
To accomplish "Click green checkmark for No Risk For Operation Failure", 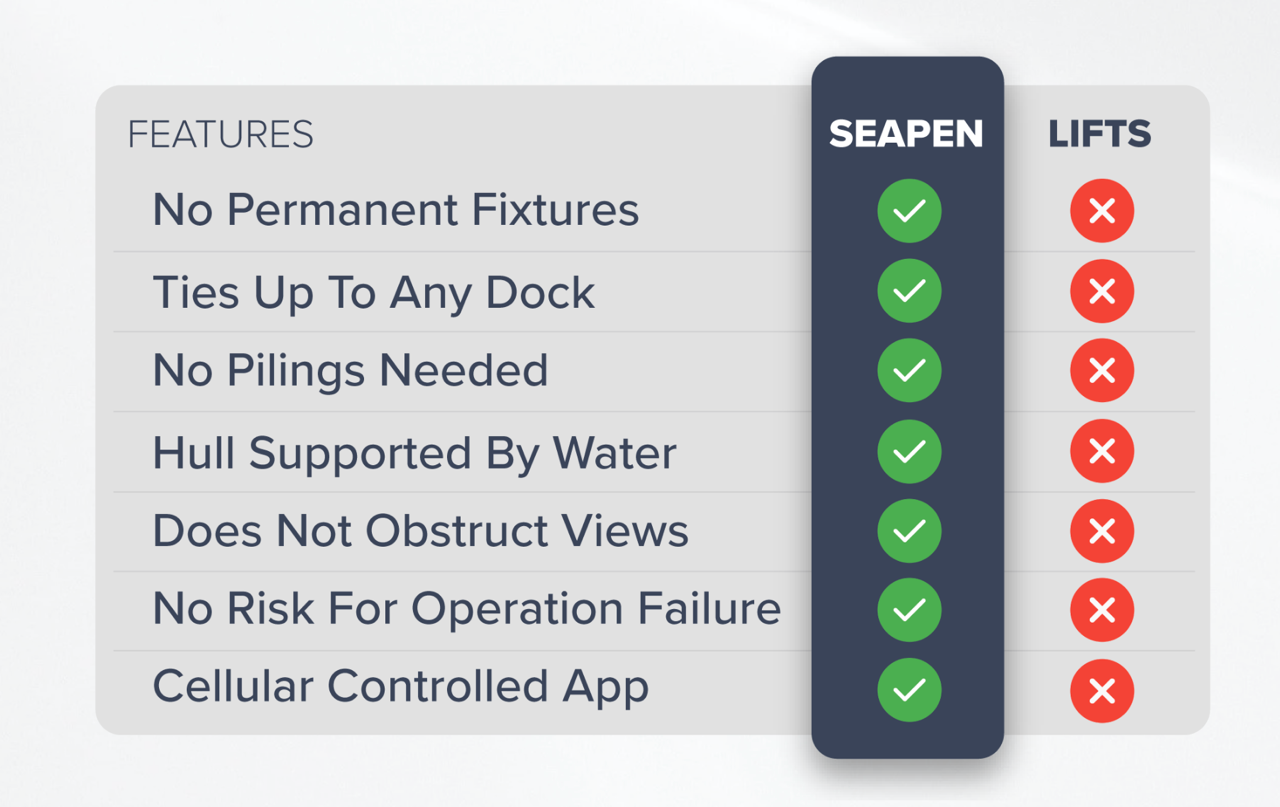I will (x=909, y=610).
